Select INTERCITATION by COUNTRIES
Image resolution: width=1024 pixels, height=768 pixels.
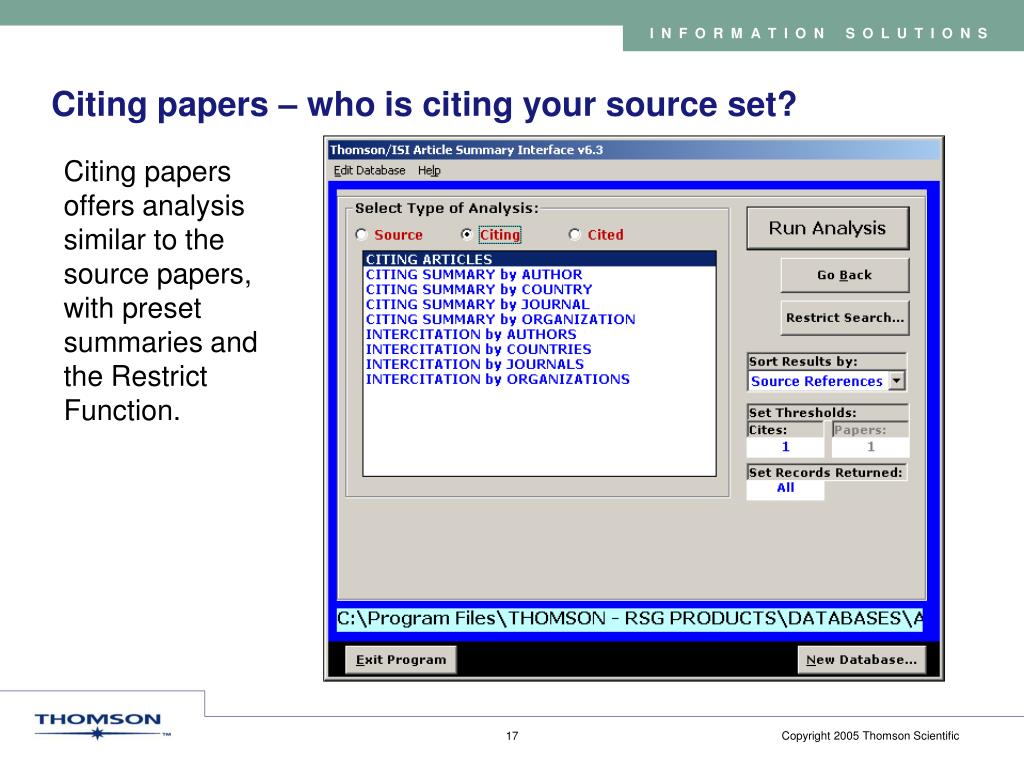pyautogui.click(x=539, y=349)
